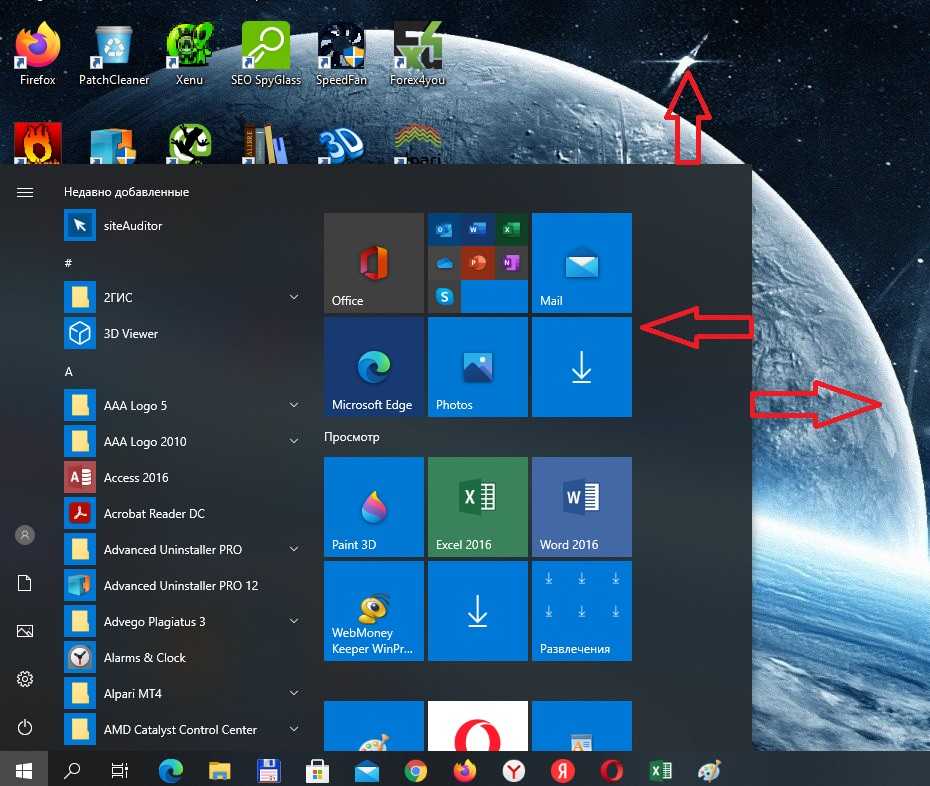Open siteAuditor in recently added
Viewport: 930px width, 786px height.
tap(132, 226)
